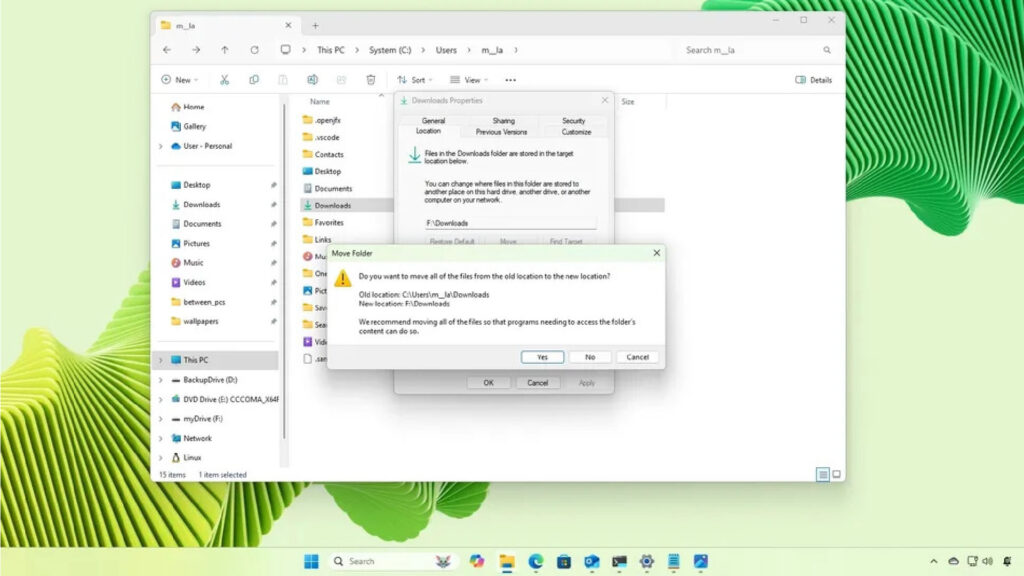
Task: Expand the This PC tree node
Action: 160,360
